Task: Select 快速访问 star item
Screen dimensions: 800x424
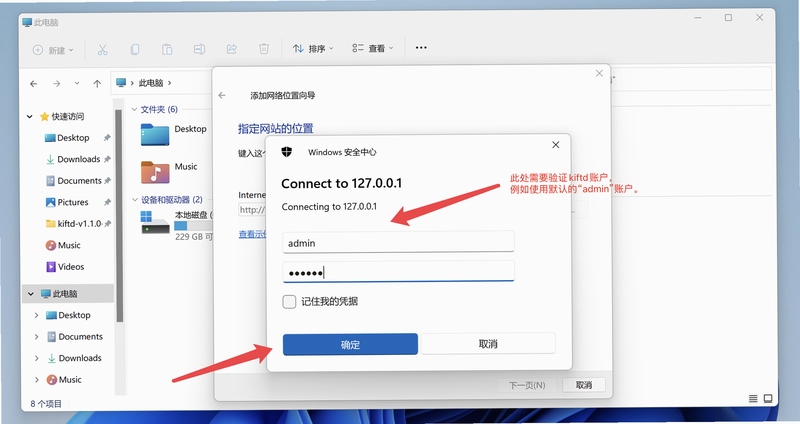Action: point(62,117)
